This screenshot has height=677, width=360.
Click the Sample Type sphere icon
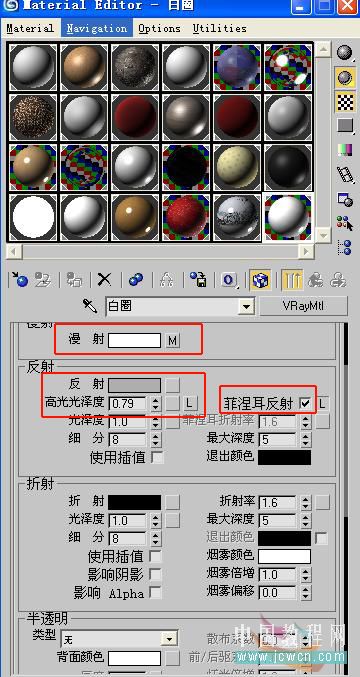click(344, 53)
